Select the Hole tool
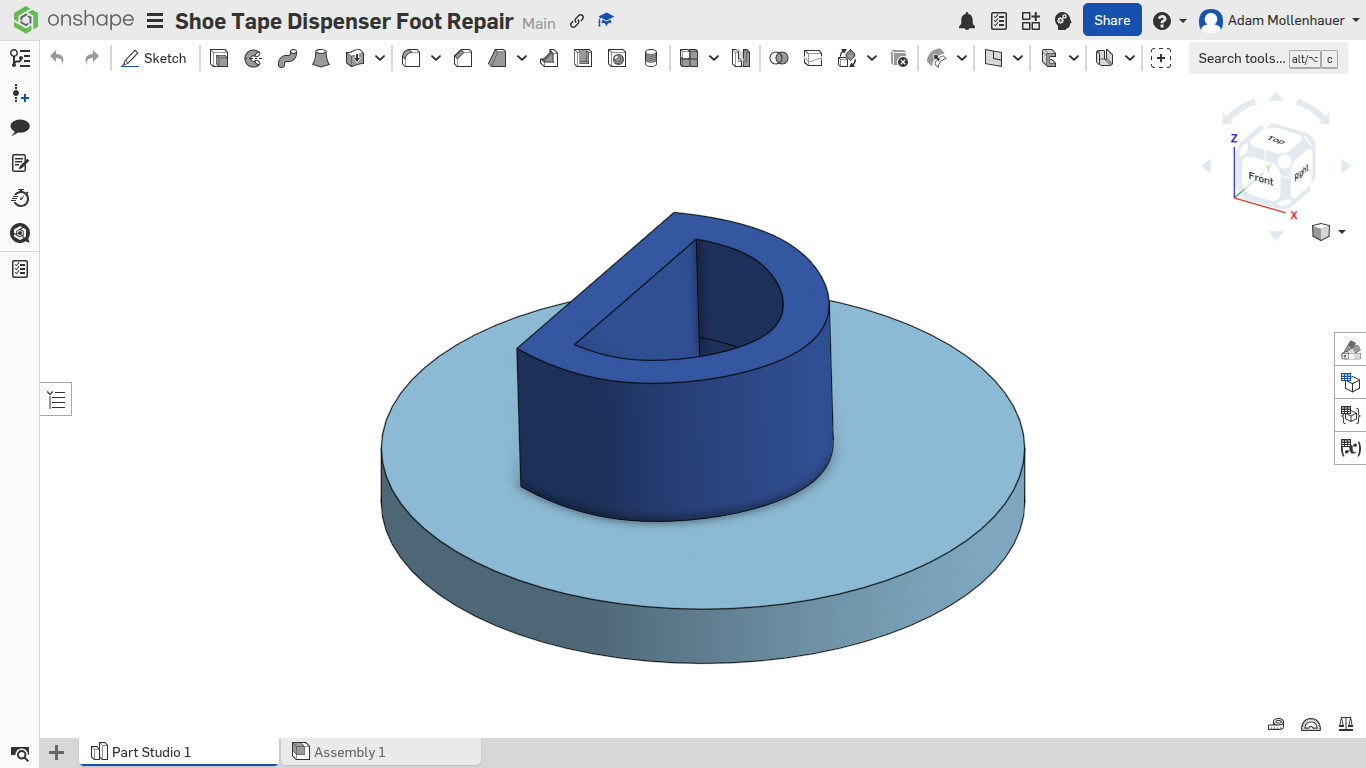This screenshot has width=1366, height=768. (617, 58)
